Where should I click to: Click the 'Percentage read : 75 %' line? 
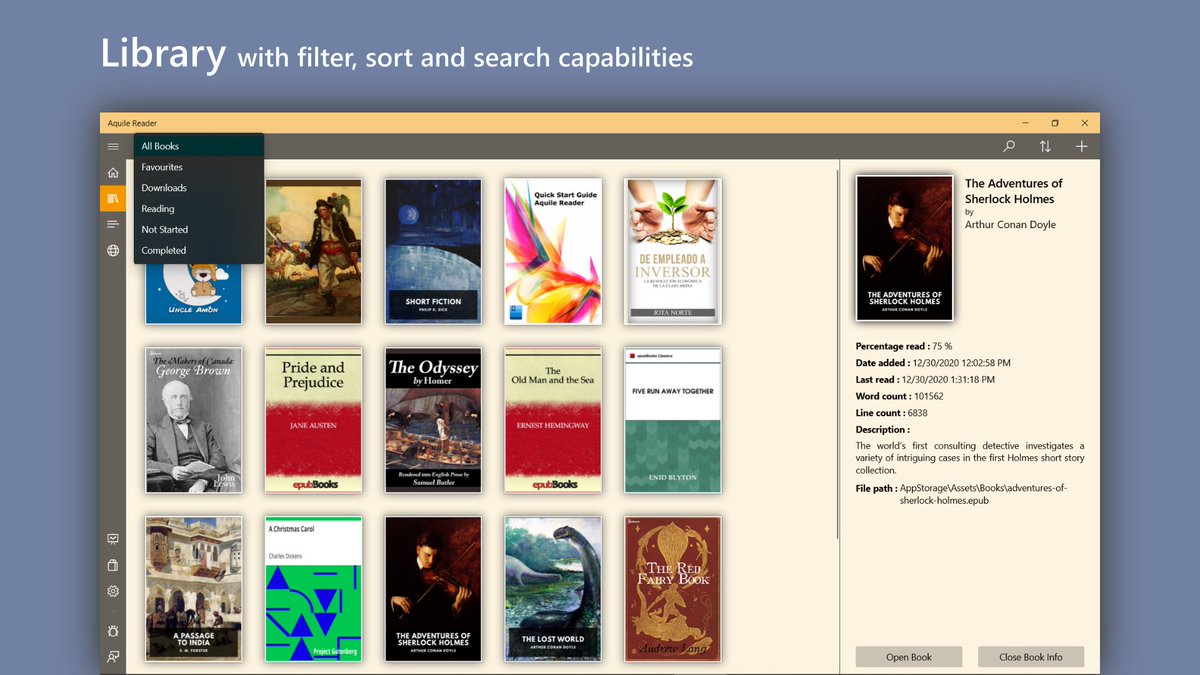coord(904,346)
